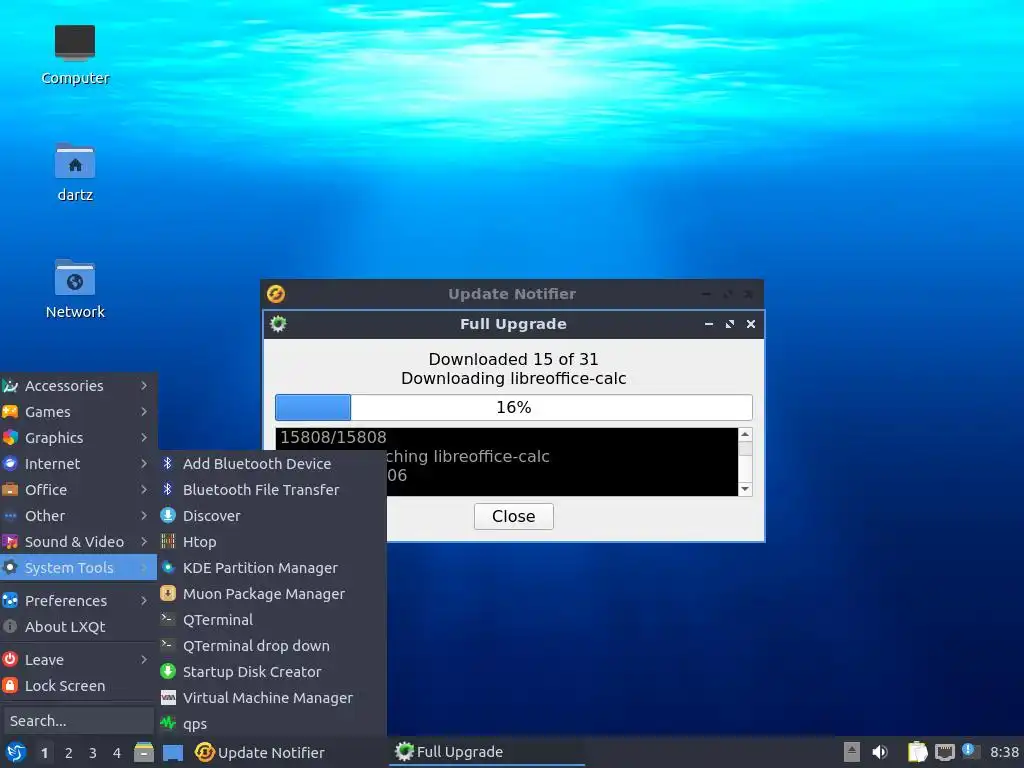Launch QTerminal from System Tools

tap(272, 620)
